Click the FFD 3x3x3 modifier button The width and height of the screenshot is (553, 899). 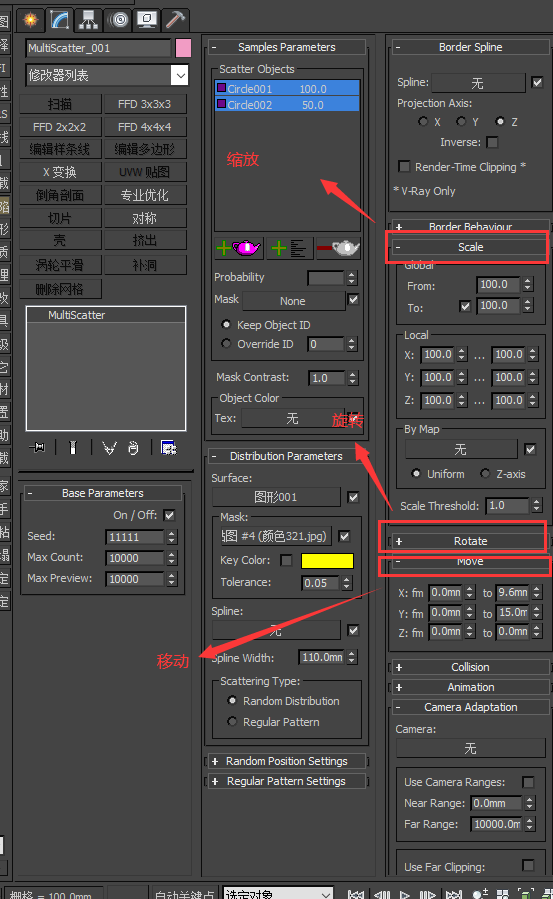[144, 104]
